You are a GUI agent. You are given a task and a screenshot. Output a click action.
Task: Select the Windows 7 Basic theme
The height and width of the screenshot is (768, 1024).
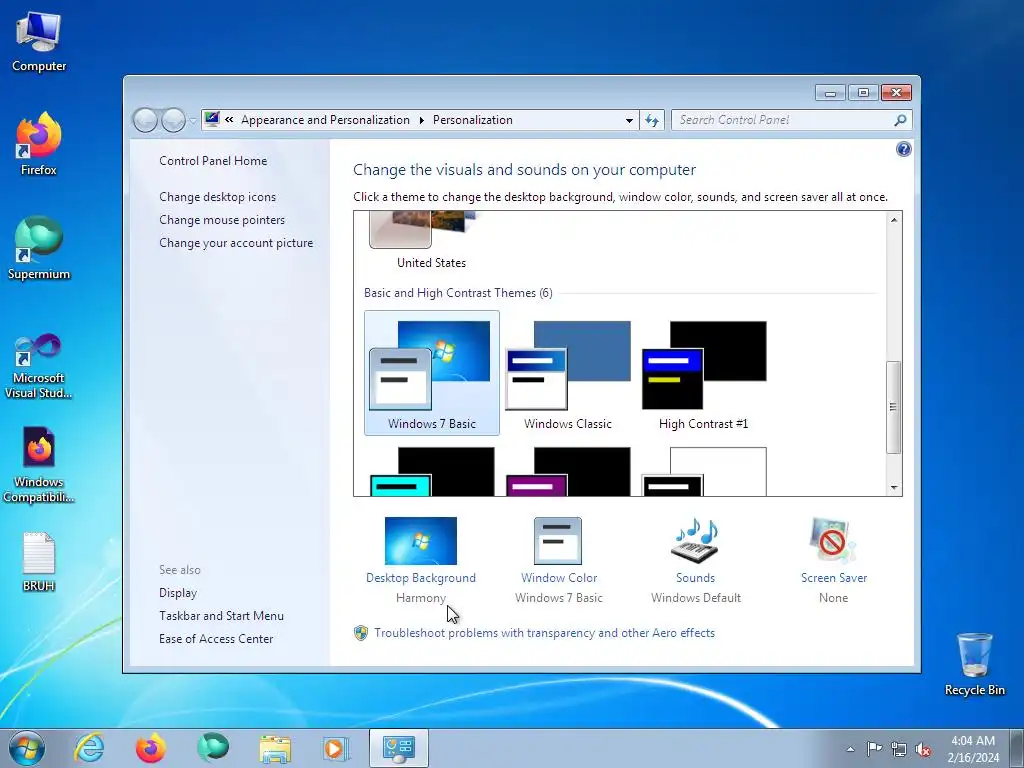pos(432,373)
